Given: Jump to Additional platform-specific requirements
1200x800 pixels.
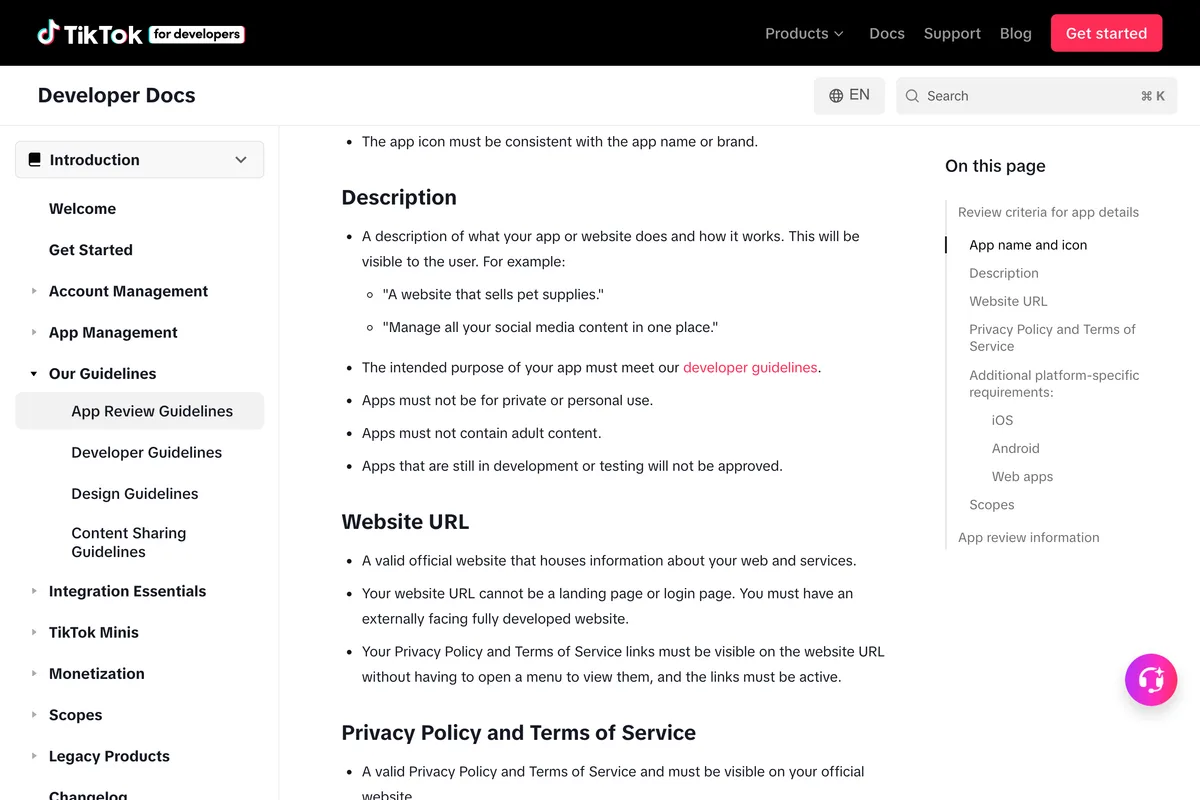Looking at the screenshot, I should [x=1054, y=384].
